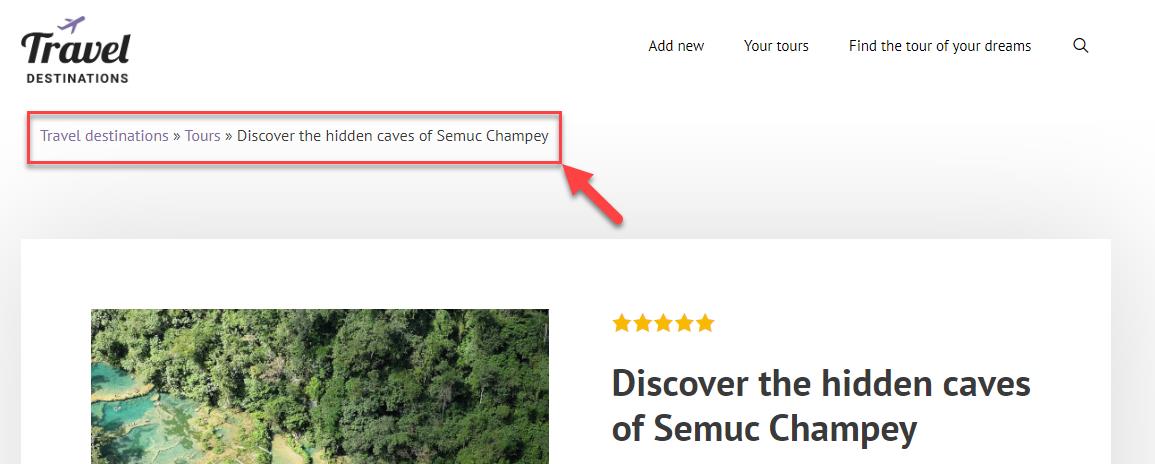Click the first rating star
This screenshot has height=464, width=1155.
[x=622, y=323]
